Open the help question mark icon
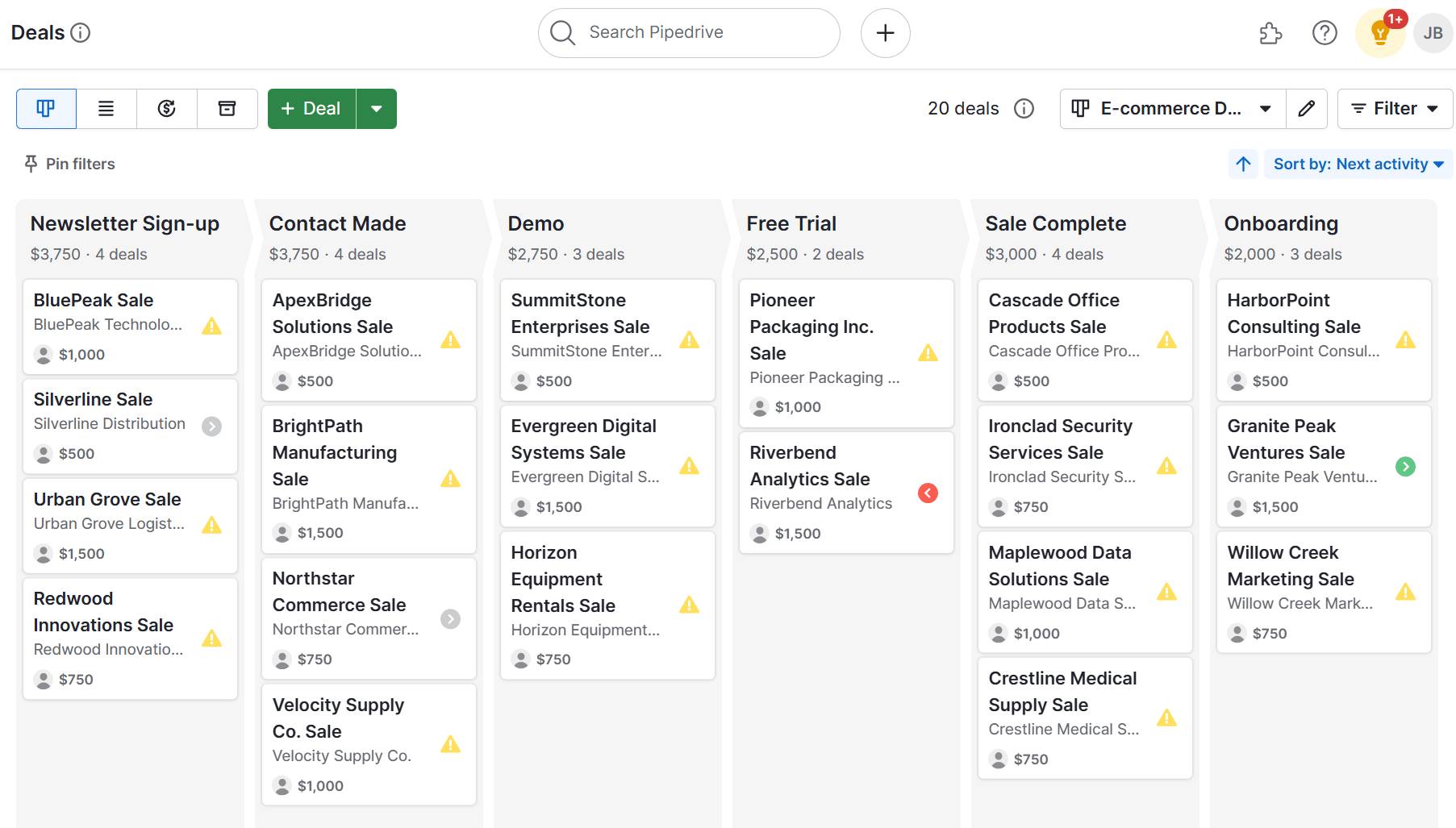This screenshot has width=1456, height=828. point(1325,33)
